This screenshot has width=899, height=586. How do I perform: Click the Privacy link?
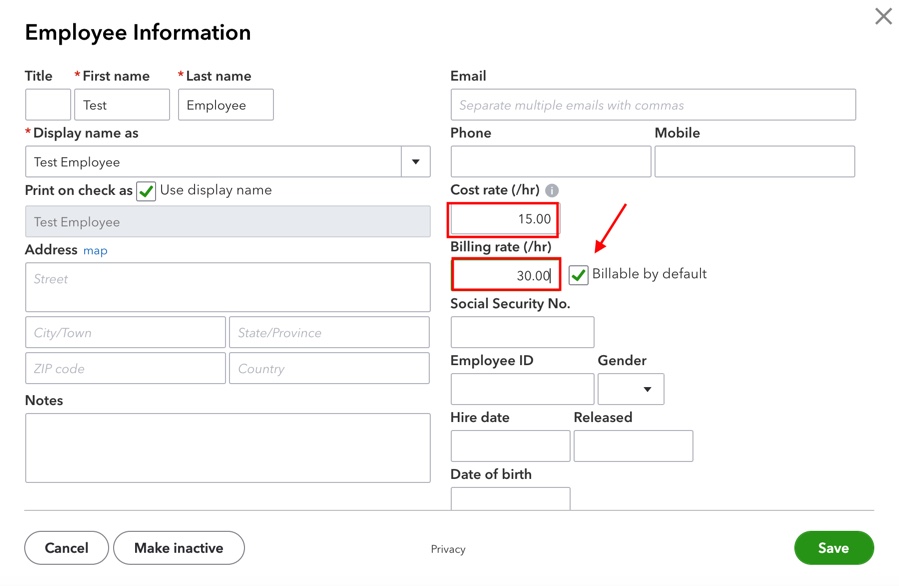tap(448, 548)
